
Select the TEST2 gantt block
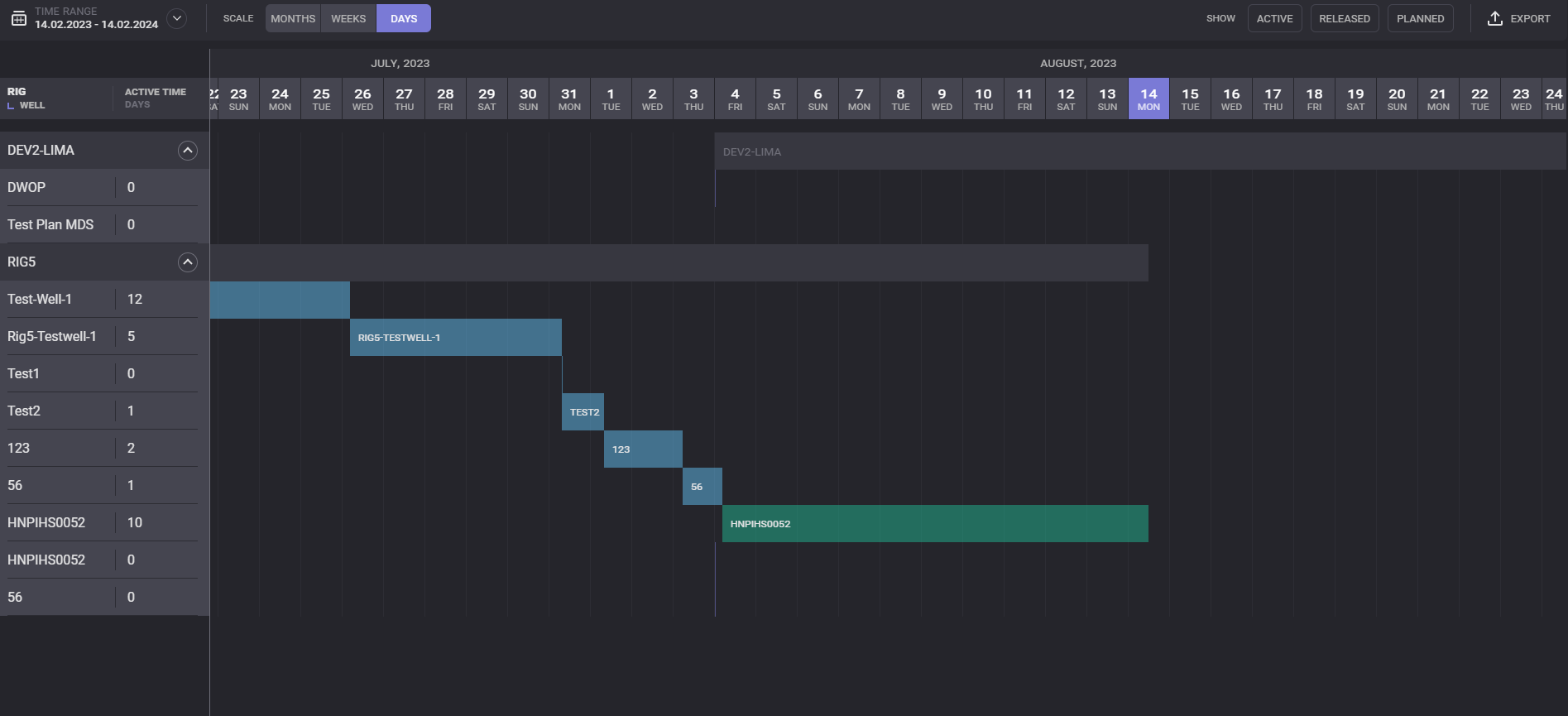click(x=583, y=412)
